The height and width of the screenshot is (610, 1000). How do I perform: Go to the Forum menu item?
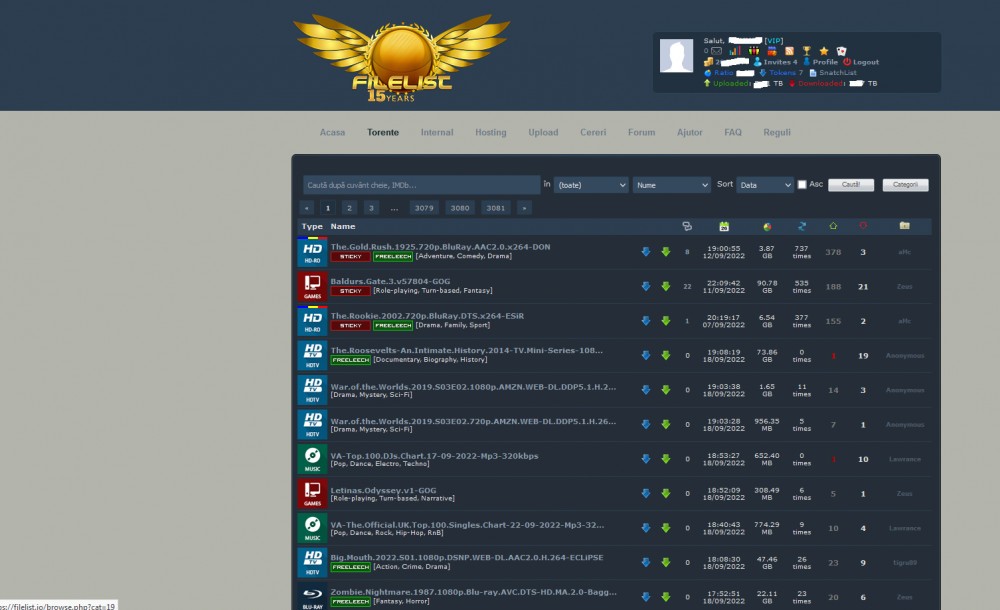coord(641,132)
